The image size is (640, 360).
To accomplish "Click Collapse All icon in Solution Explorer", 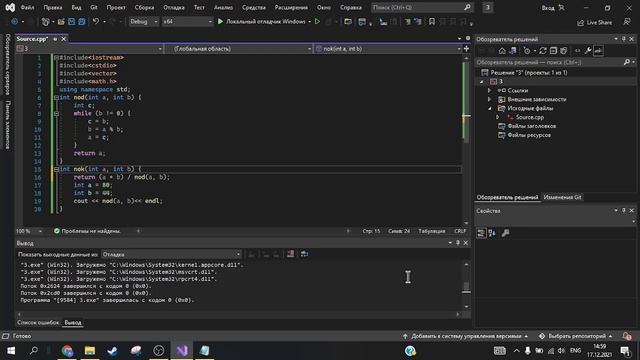I will click(553, 51).
